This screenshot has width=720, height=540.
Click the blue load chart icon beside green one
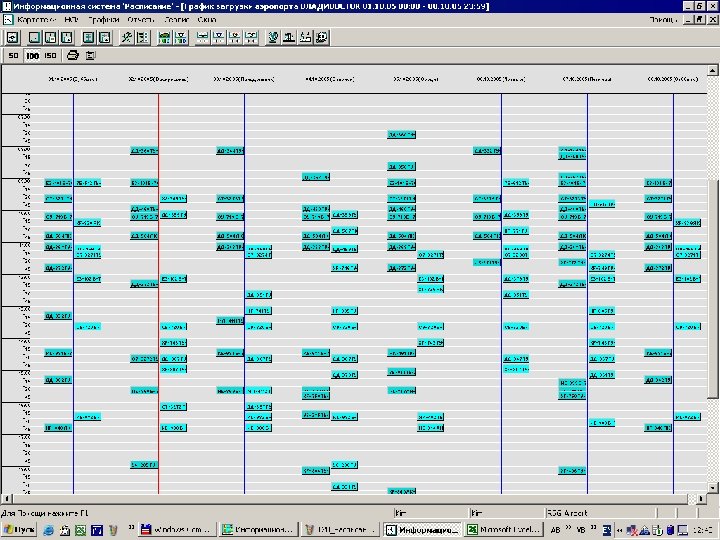click(180, 37)
